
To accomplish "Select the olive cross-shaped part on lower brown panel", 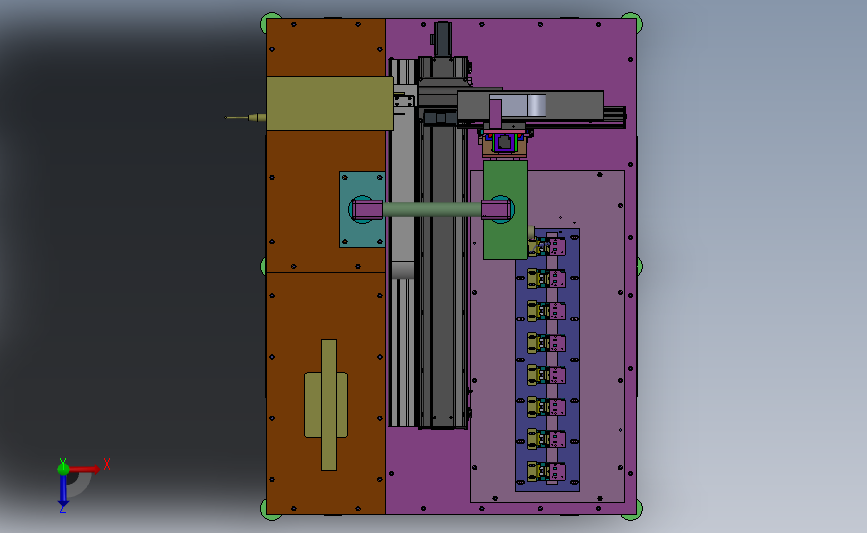I will point(328,405).
